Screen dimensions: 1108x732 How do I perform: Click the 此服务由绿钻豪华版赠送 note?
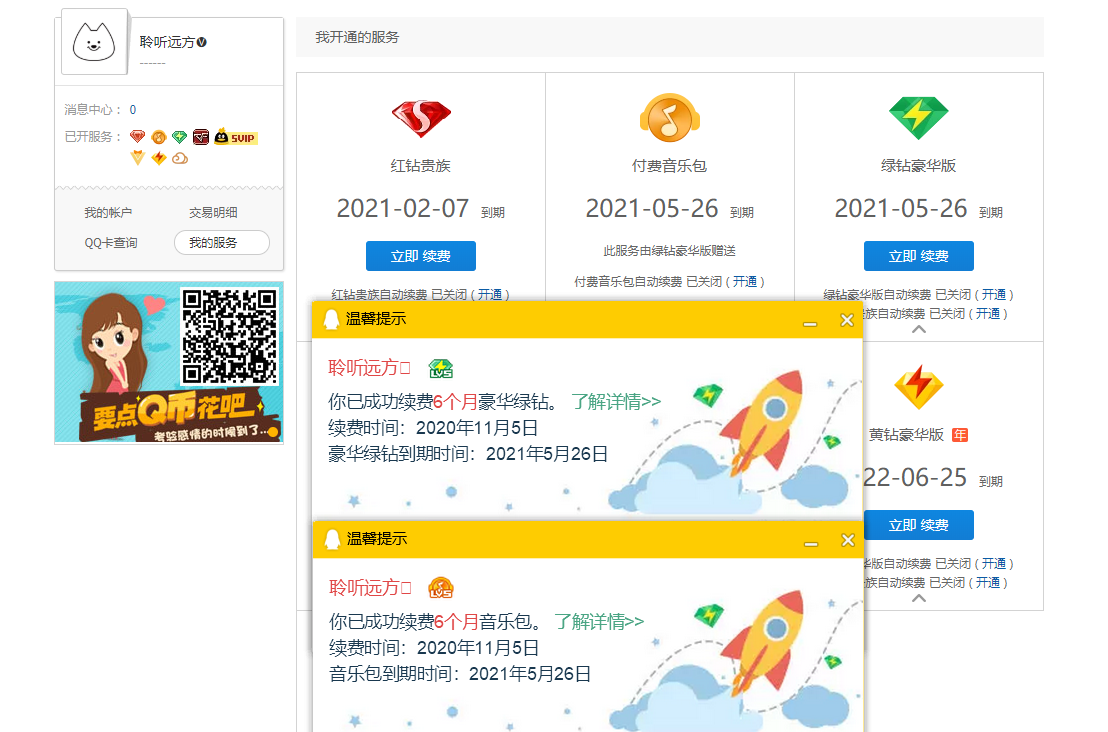[670, 251]
